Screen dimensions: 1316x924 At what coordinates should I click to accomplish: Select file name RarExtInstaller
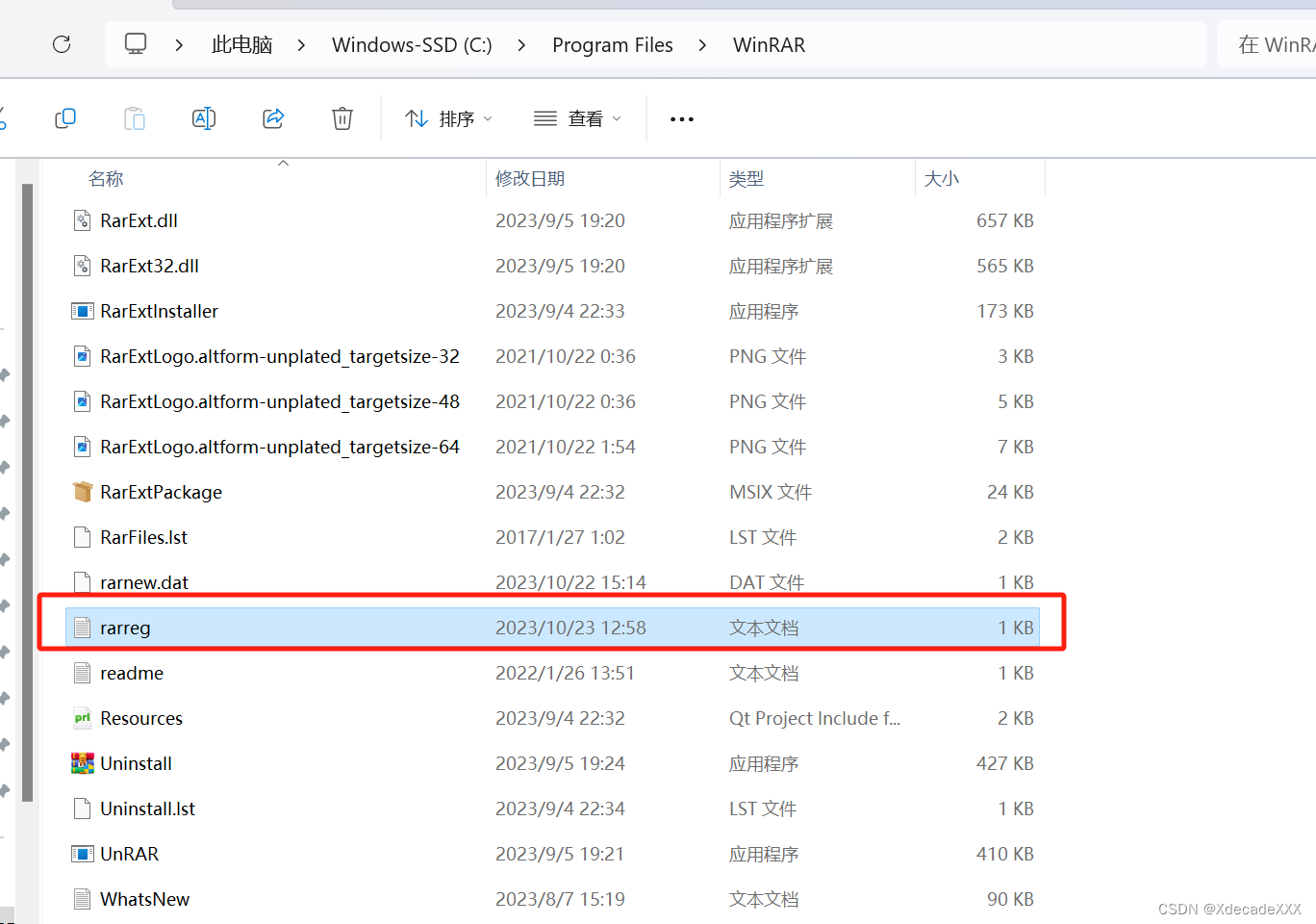(x=159, y=311)
